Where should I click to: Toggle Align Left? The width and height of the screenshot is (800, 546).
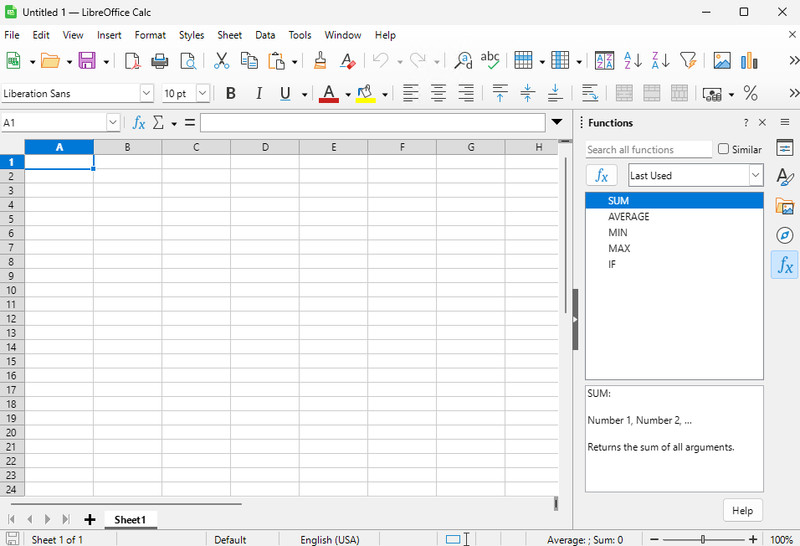[x=411, y=93]
